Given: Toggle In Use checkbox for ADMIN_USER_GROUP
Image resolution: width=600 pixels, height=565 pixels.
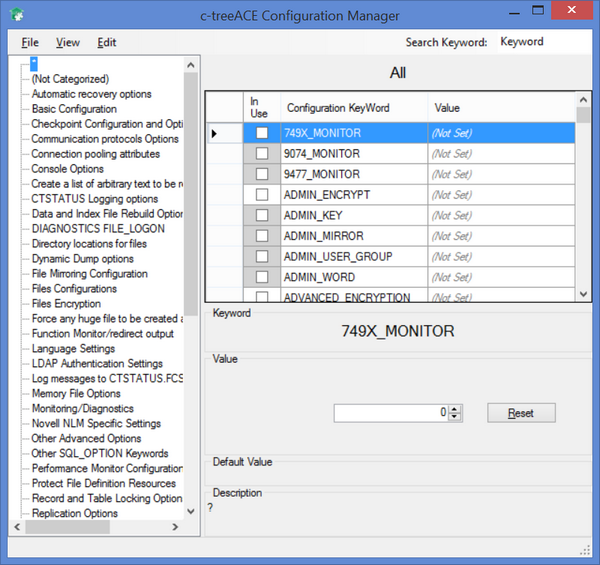Looking at the screenshot, I should point(261,256).
